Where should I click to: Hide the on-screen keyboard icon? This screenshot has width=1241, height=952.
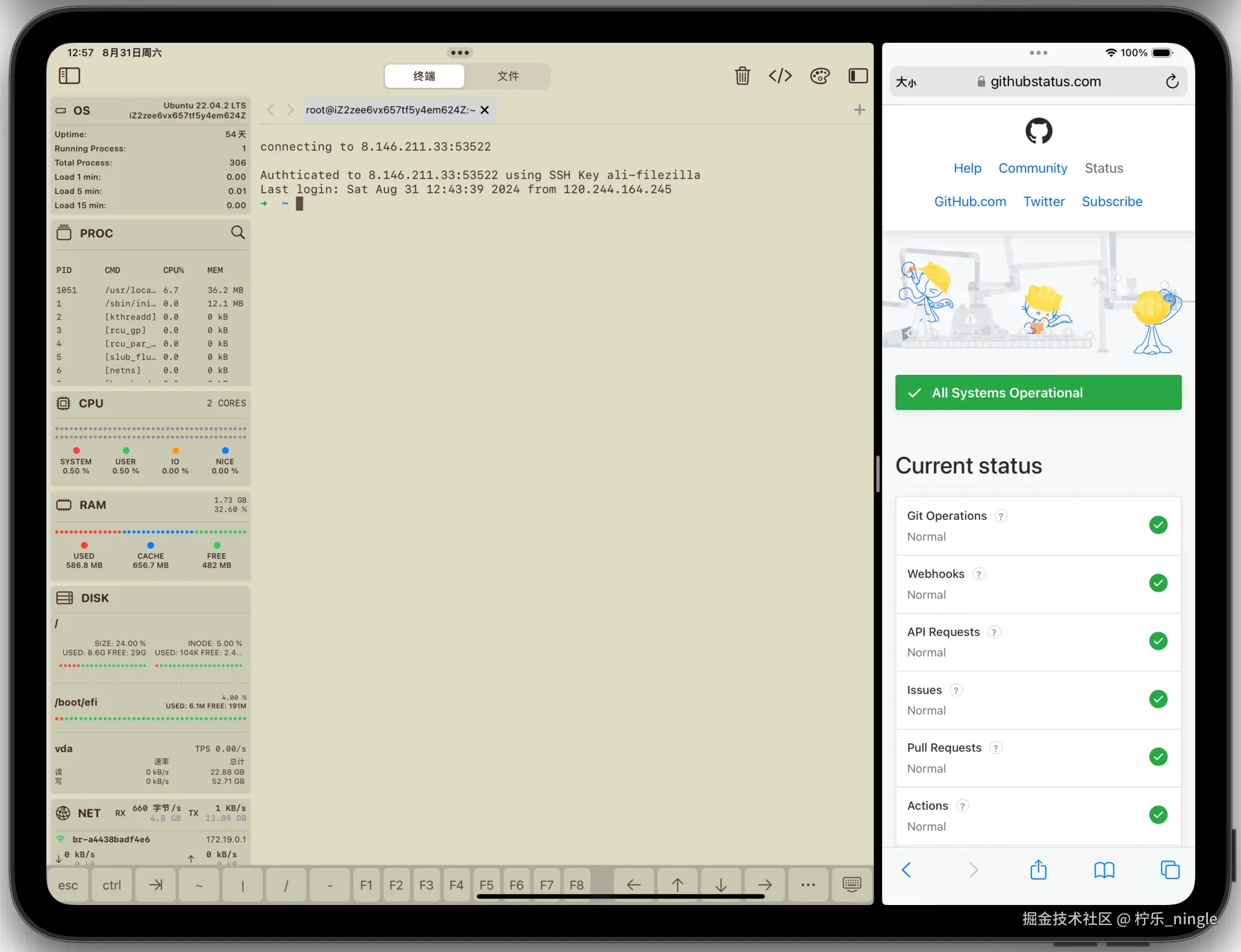[852, 885]
